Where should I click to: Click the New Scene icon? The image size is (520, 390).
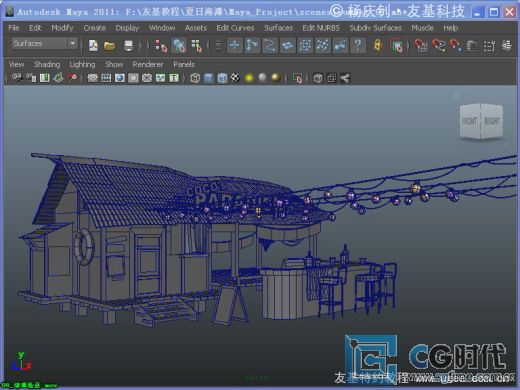93,45
